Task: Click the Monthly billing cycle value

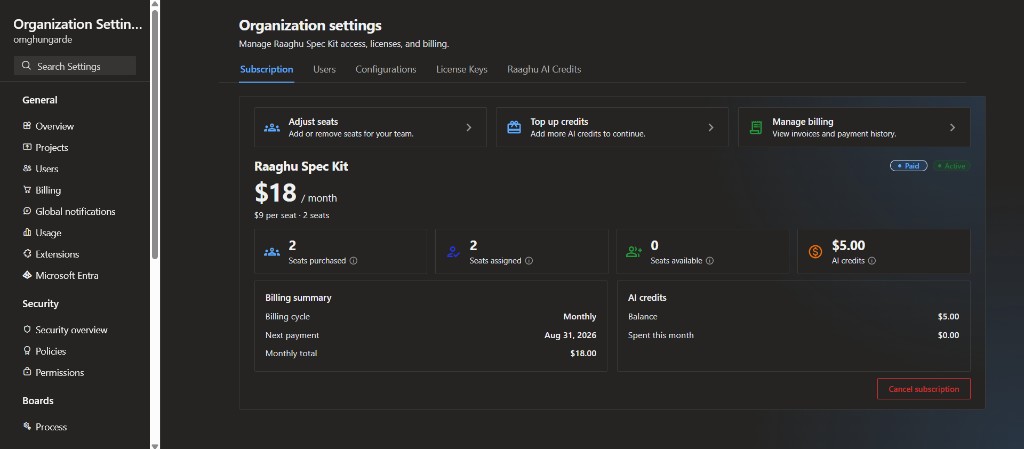Action: pos(580,317)
